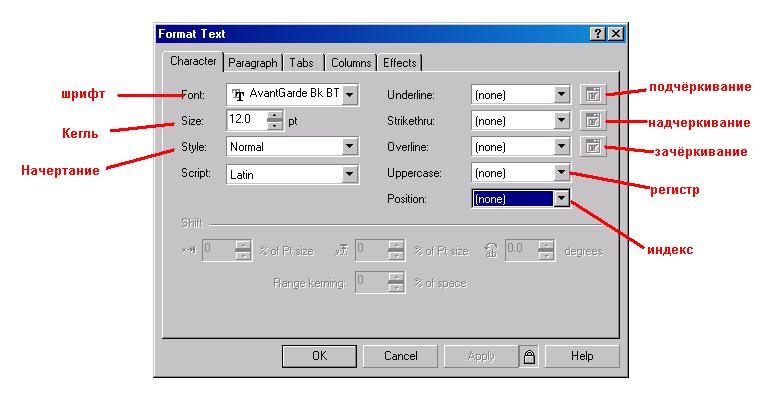This screenshot has height=394, width=767.
Task: Click the vertical shift value field
Action: point(372,250)
